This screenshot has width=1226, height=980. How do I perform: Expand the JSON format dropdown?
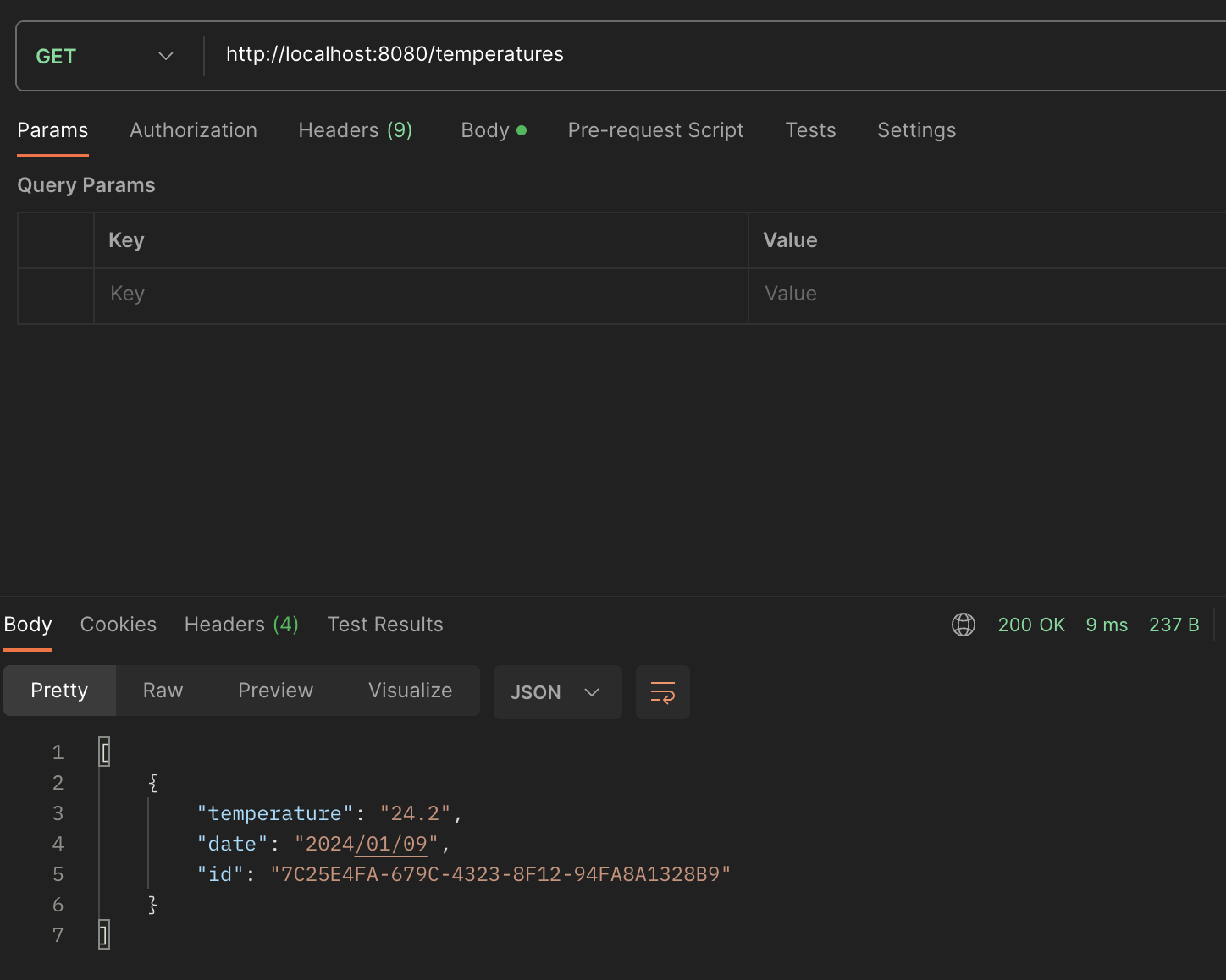556,692
